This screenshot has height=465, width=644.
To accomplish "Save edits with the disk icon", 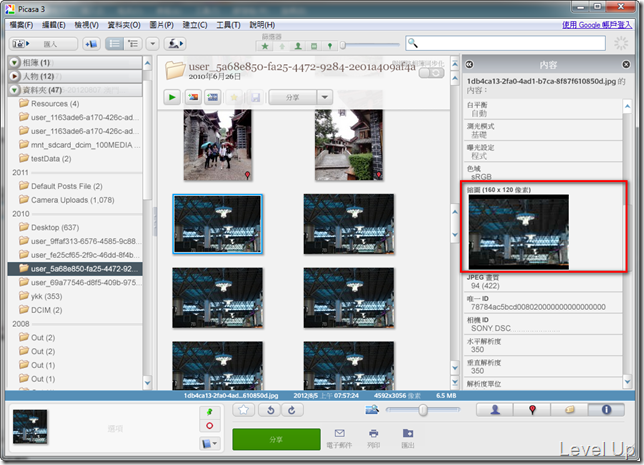I will pyautogui.click(x=255, y=97).
